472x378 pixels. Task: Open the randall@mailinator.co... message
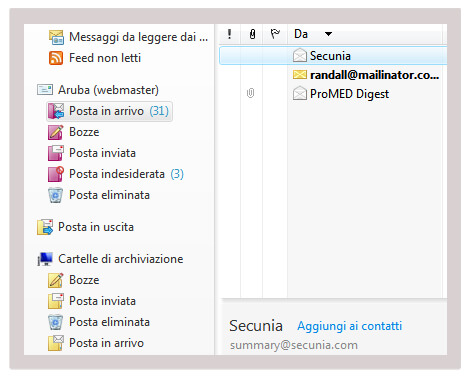click(374, 75)
